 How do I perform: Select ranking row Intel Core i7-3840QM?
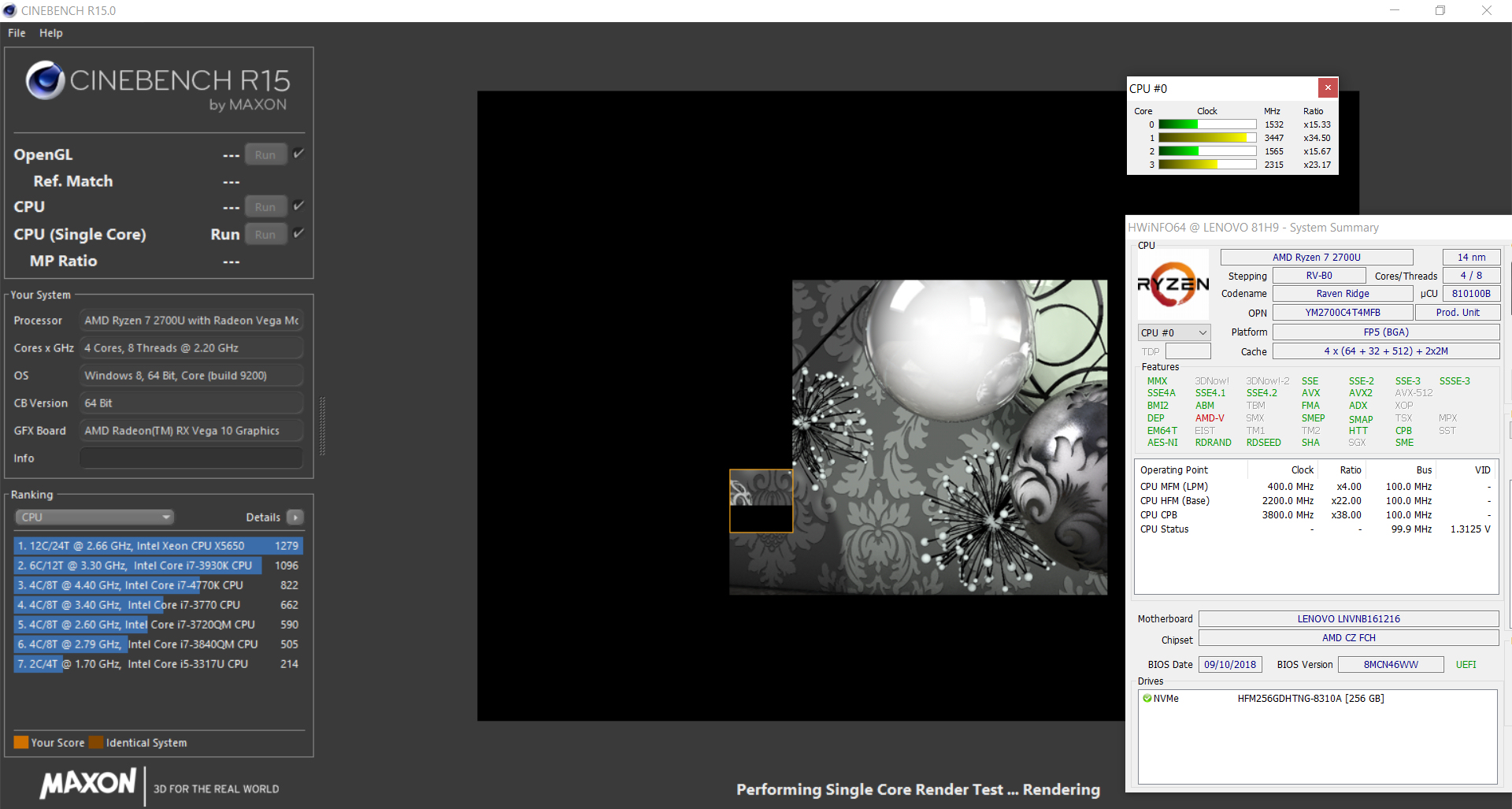pos(158,644)
